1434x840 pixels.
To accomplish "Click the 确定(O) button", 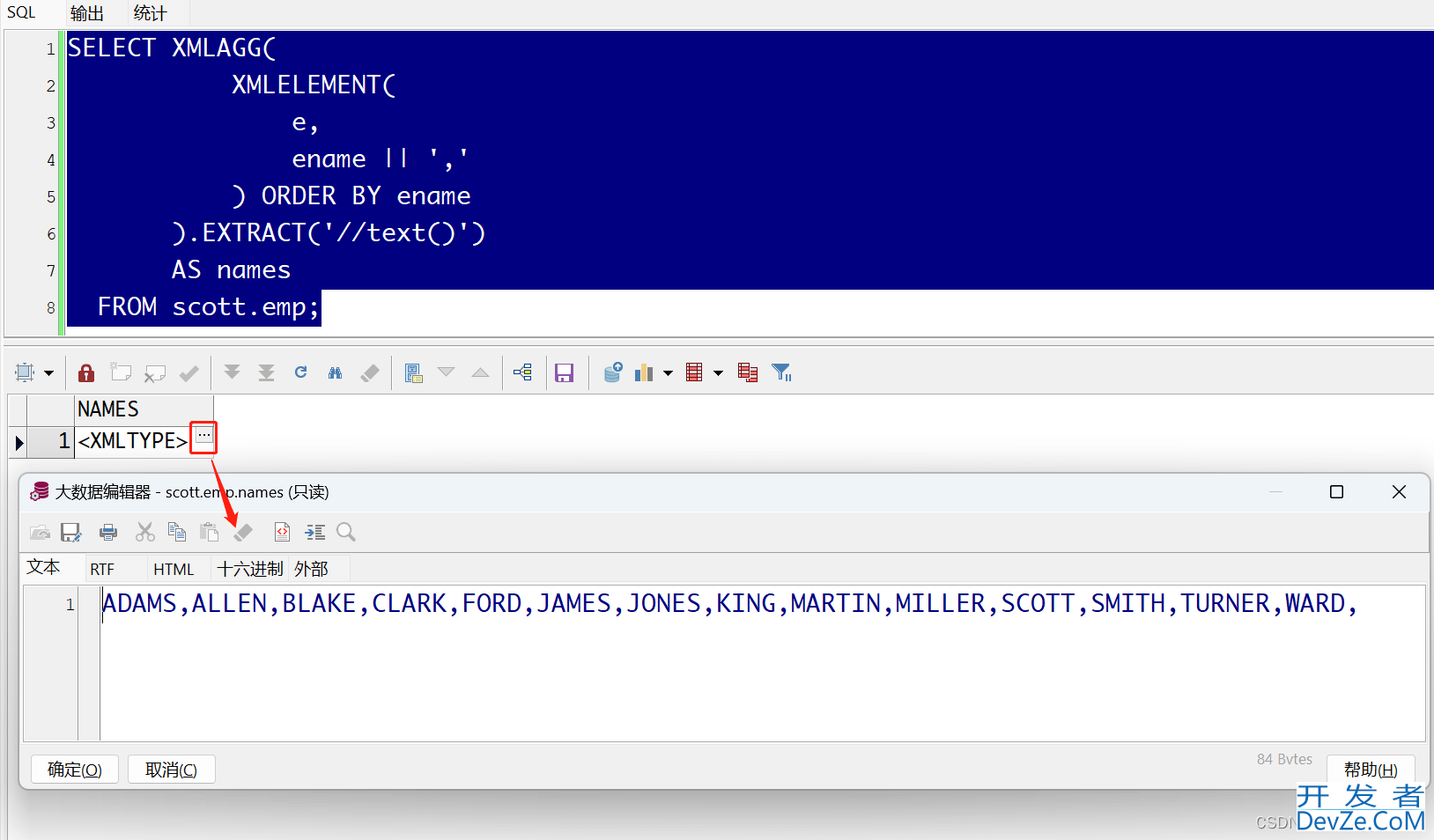I will click(x=75, y=770).
